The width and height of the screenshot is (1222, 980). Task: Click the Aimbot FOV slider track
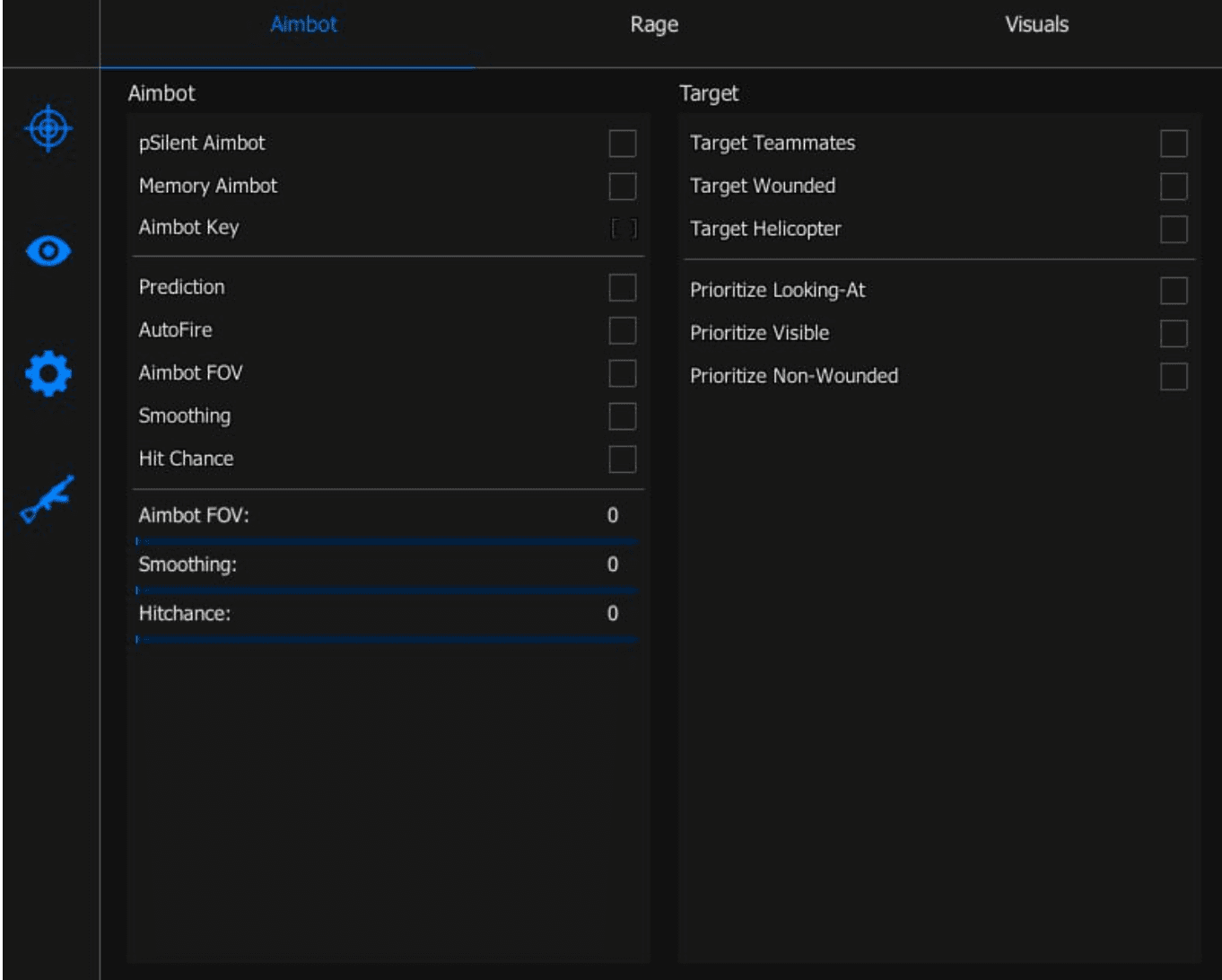(x=386, y=541)
